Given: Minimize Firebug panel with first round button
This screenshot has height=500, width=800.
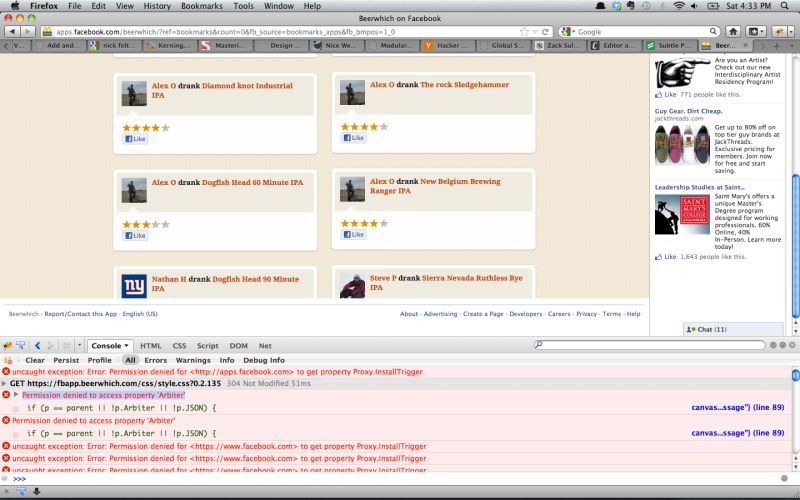Looking at the screenshot, I should [773, 345].
